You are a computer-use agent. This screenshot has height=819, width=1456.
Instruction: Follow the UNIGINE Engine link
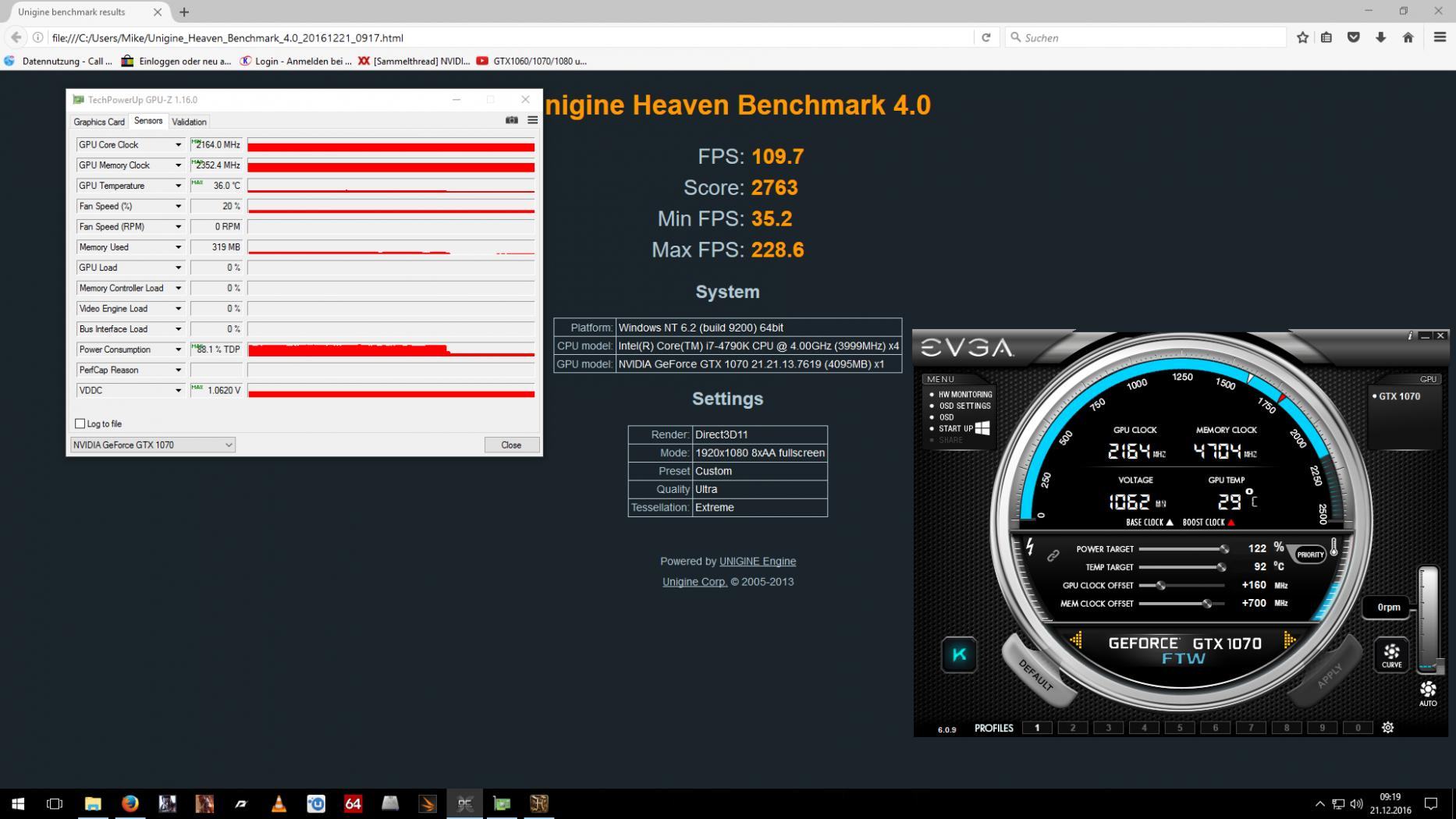pyautogui.click(x=758, y=562)
